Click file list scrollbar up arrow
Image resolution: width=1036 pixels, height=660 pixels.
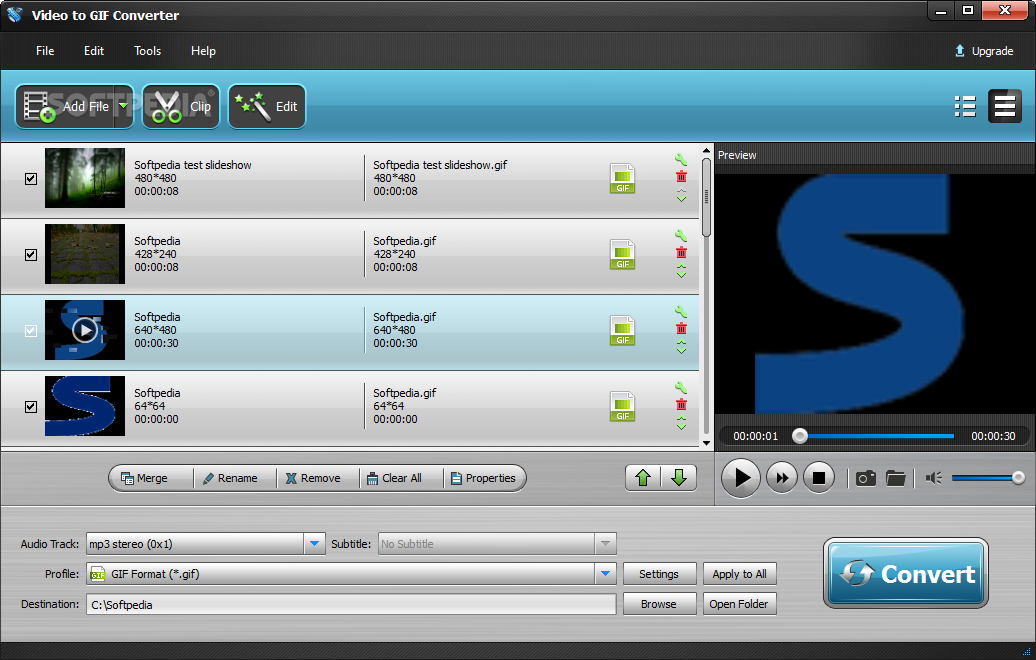706,151
